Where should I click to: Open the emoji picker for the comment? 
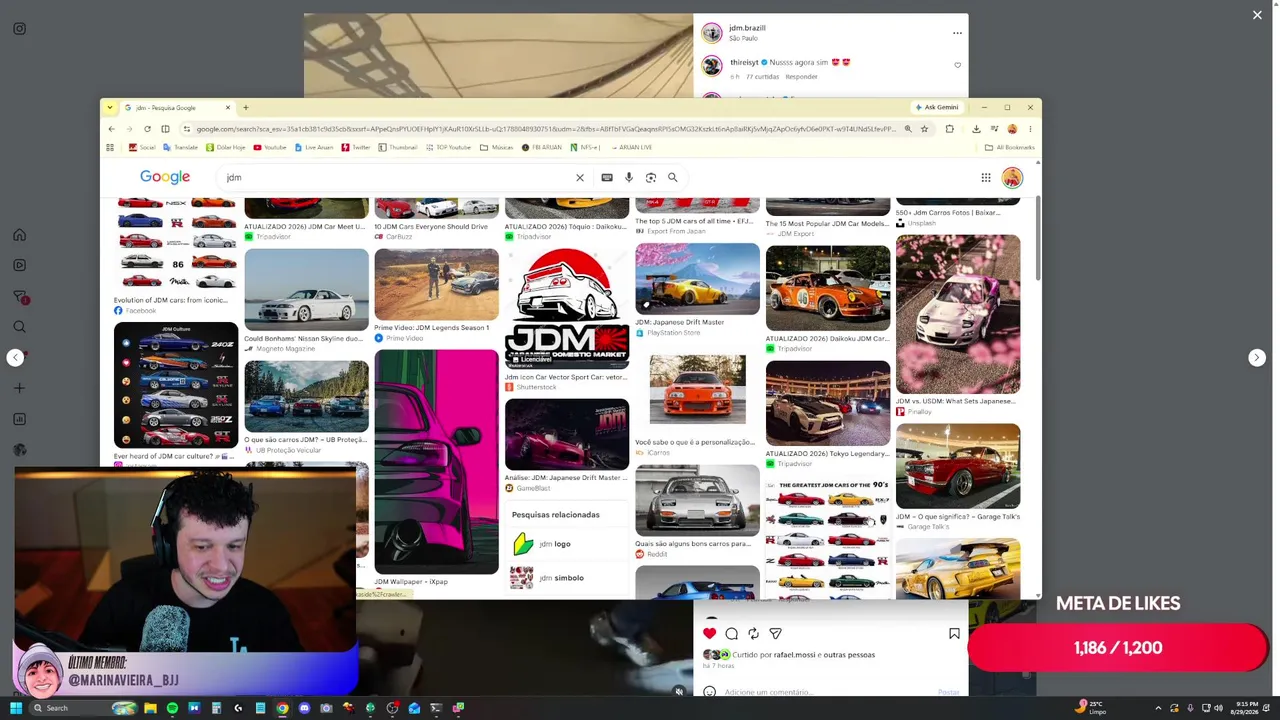(x=710, y=692)
